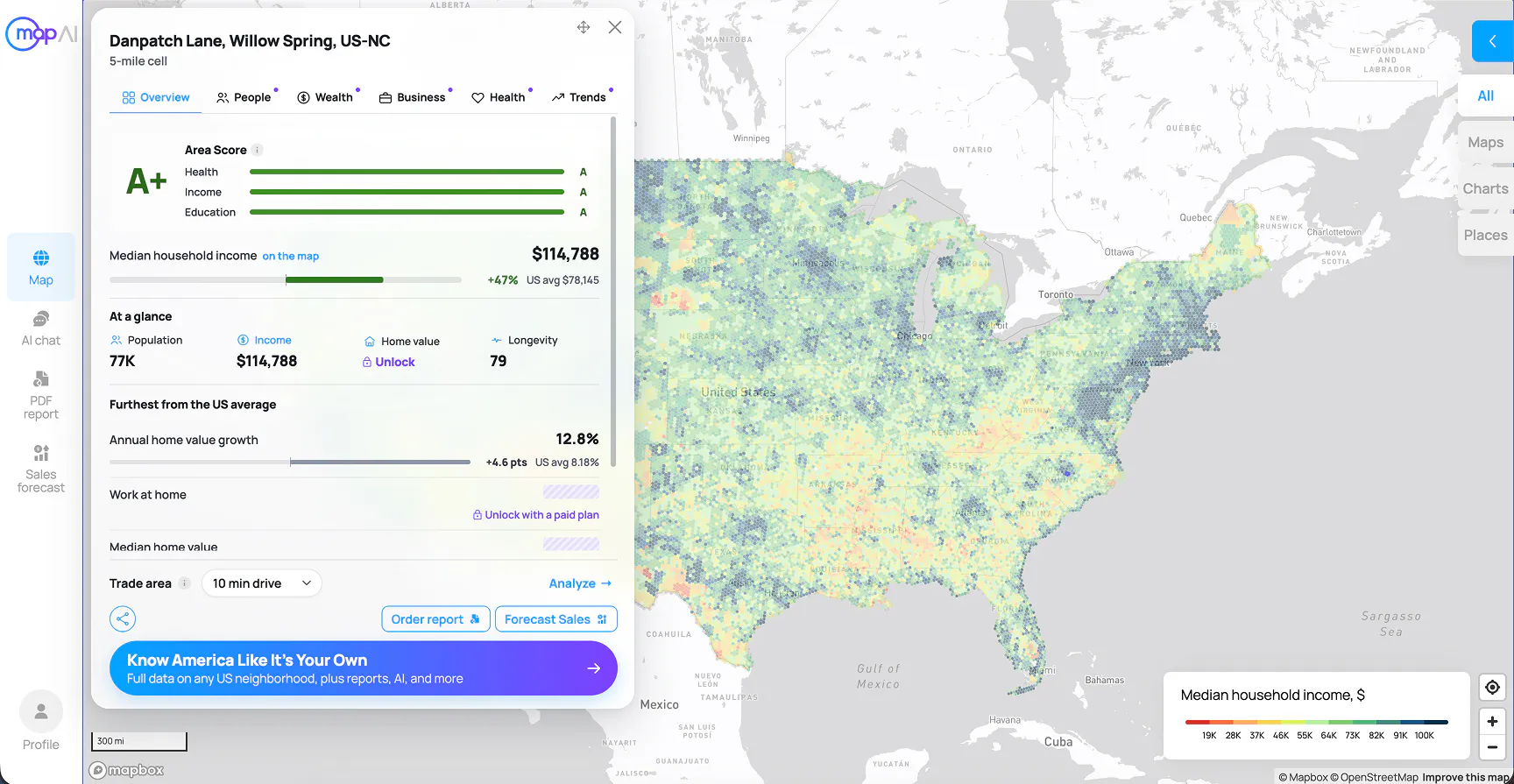Click the Analyze link
The width and height of the screenshot is (1514, 784).
pos(580,583)
